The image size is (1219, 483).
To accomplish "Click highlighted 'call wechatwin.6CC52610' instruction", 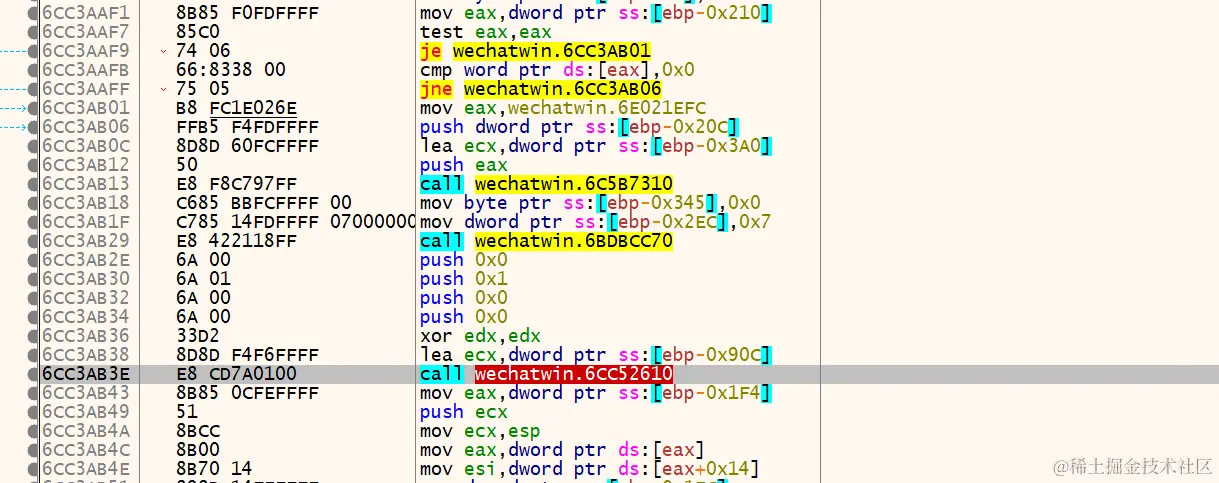I will [546, 374].
